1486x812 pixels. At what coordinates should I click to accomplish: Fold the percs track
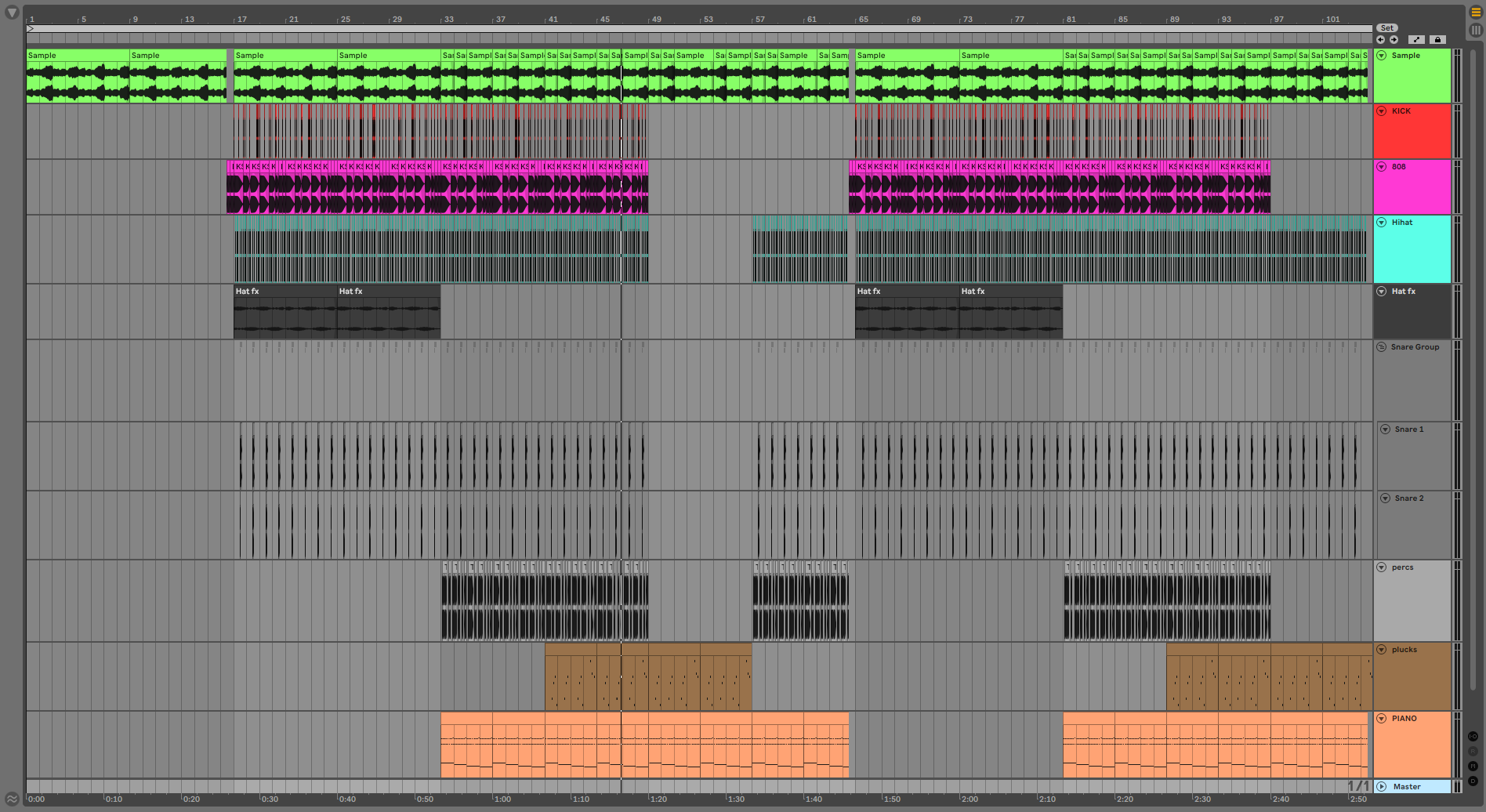point(1382,567)
